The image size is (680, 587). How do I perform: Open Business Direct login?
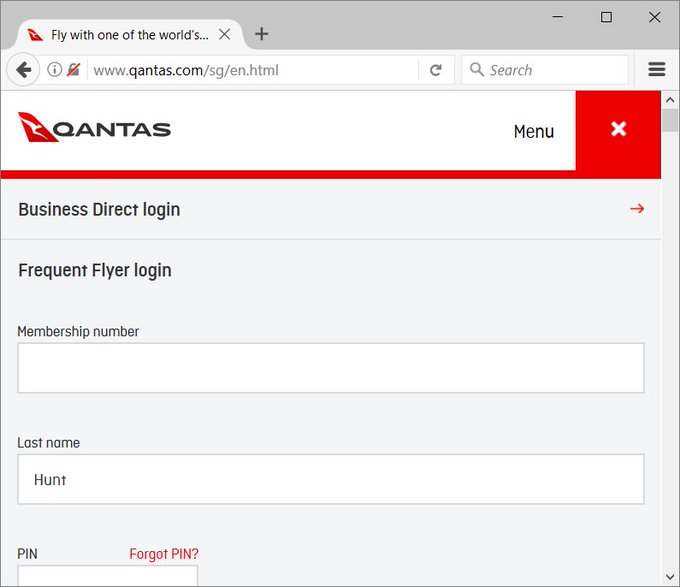(x=331, y=209)
